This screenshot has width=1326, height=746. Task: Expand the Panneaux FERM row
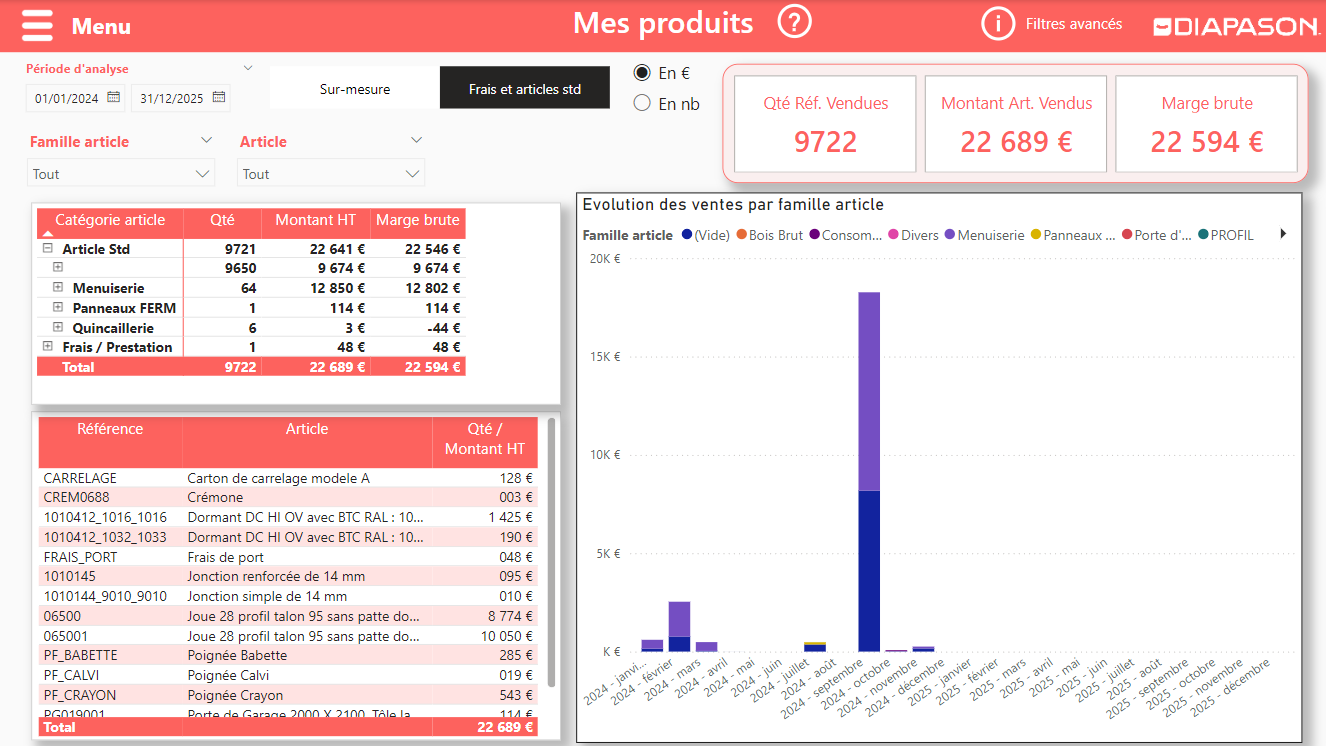pyautogui.click(x=58, y=308)
